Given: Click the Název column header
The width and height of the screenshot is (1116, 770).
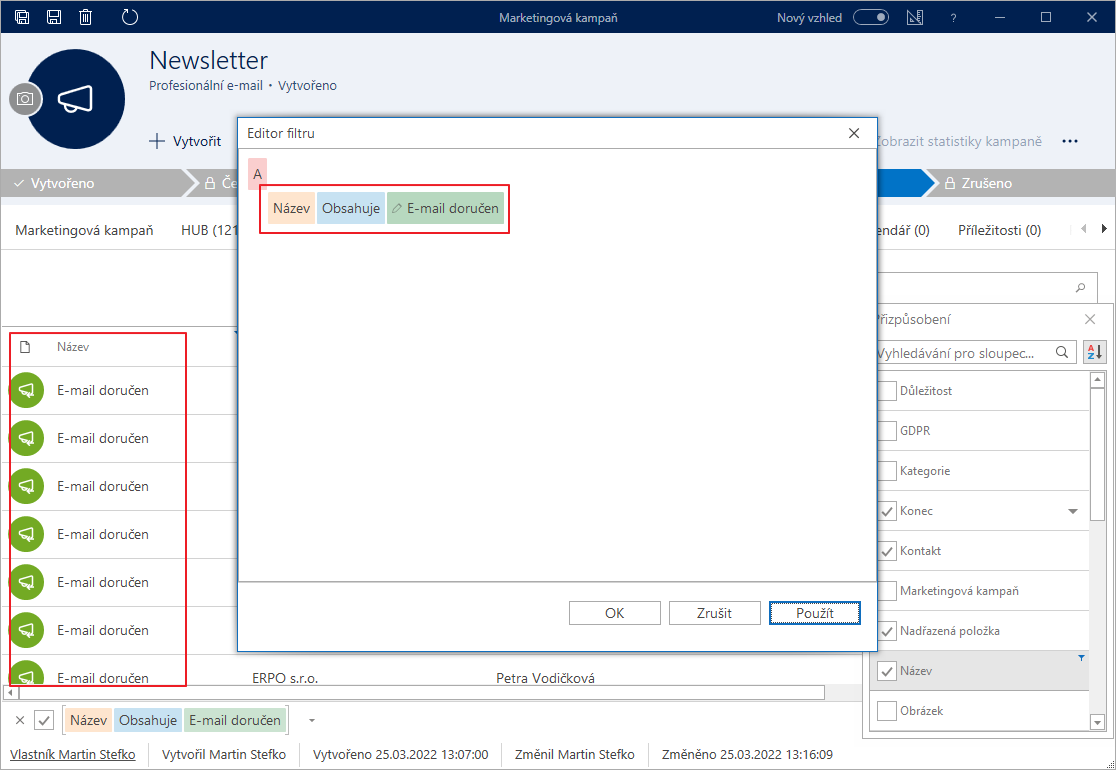Looking at the screenshot, I should (73, 347).
